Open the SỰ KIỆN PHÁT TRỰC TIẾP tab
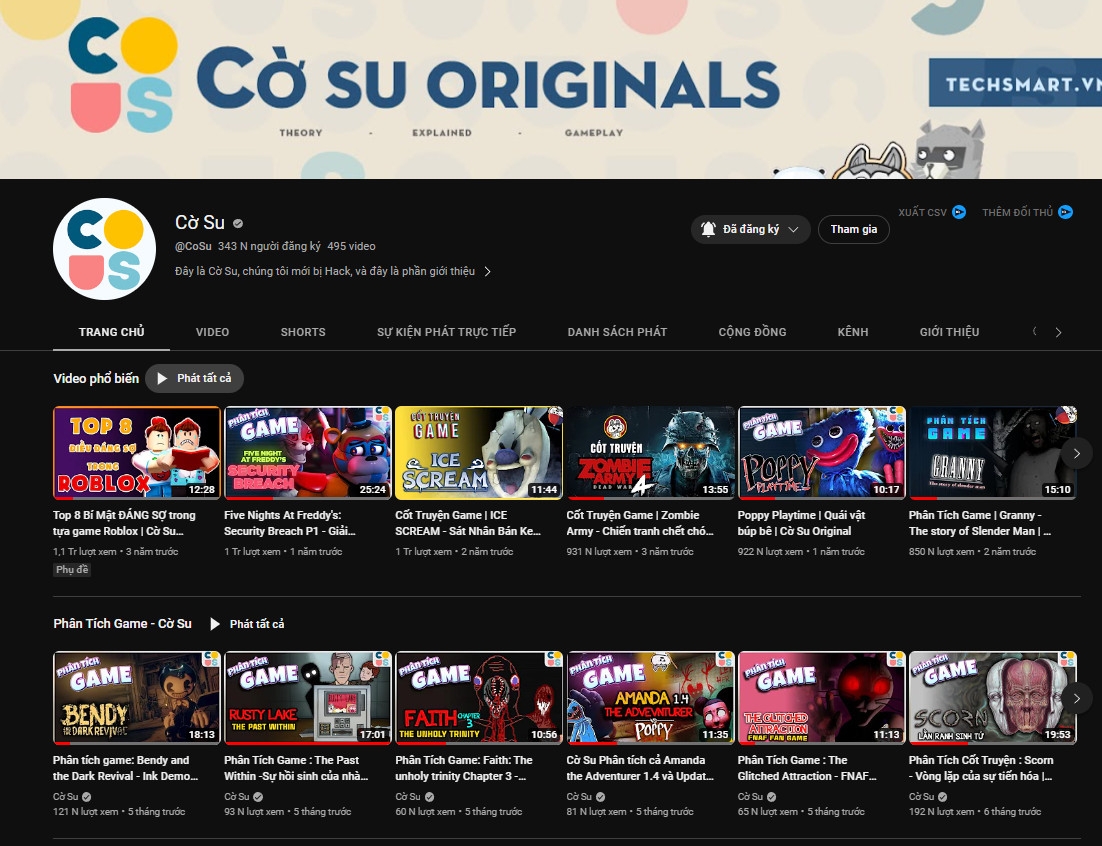The image size is (1102, 846). point(446,332)
